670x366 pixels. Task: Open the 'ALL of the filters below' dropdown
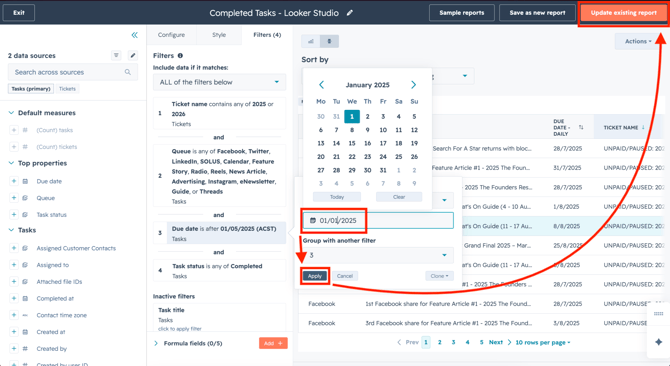(219, 82)
